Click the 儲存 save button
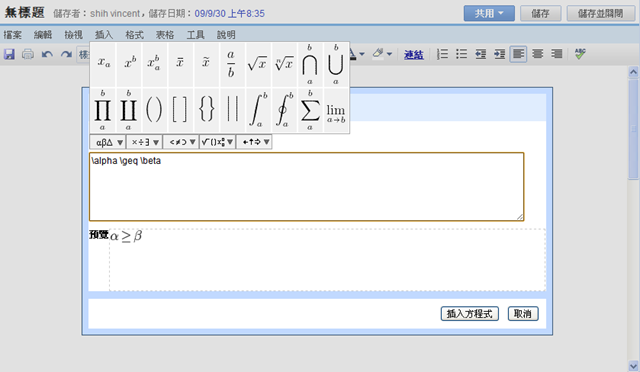 pos(540,13)
